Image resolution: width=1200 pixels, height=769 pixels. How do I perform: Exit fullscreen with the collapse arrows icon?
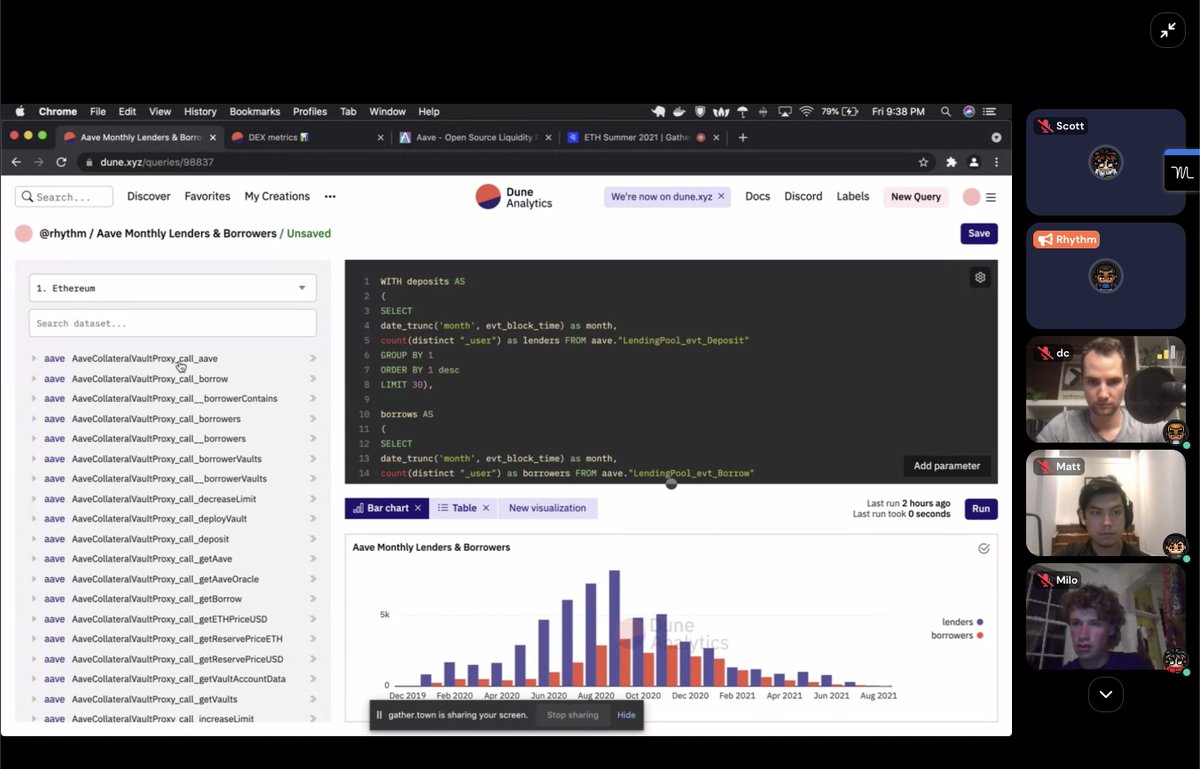pos(1167,30)
